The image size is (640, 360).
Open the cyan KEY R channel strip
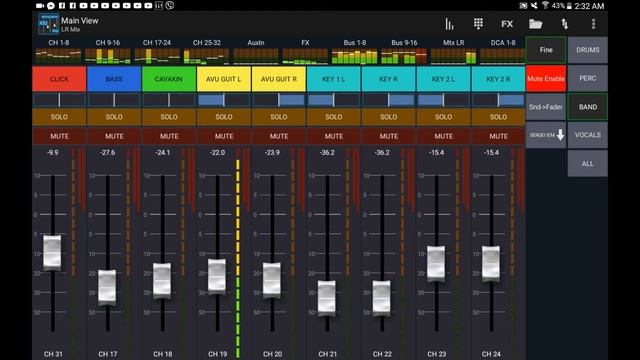(388, 79)
